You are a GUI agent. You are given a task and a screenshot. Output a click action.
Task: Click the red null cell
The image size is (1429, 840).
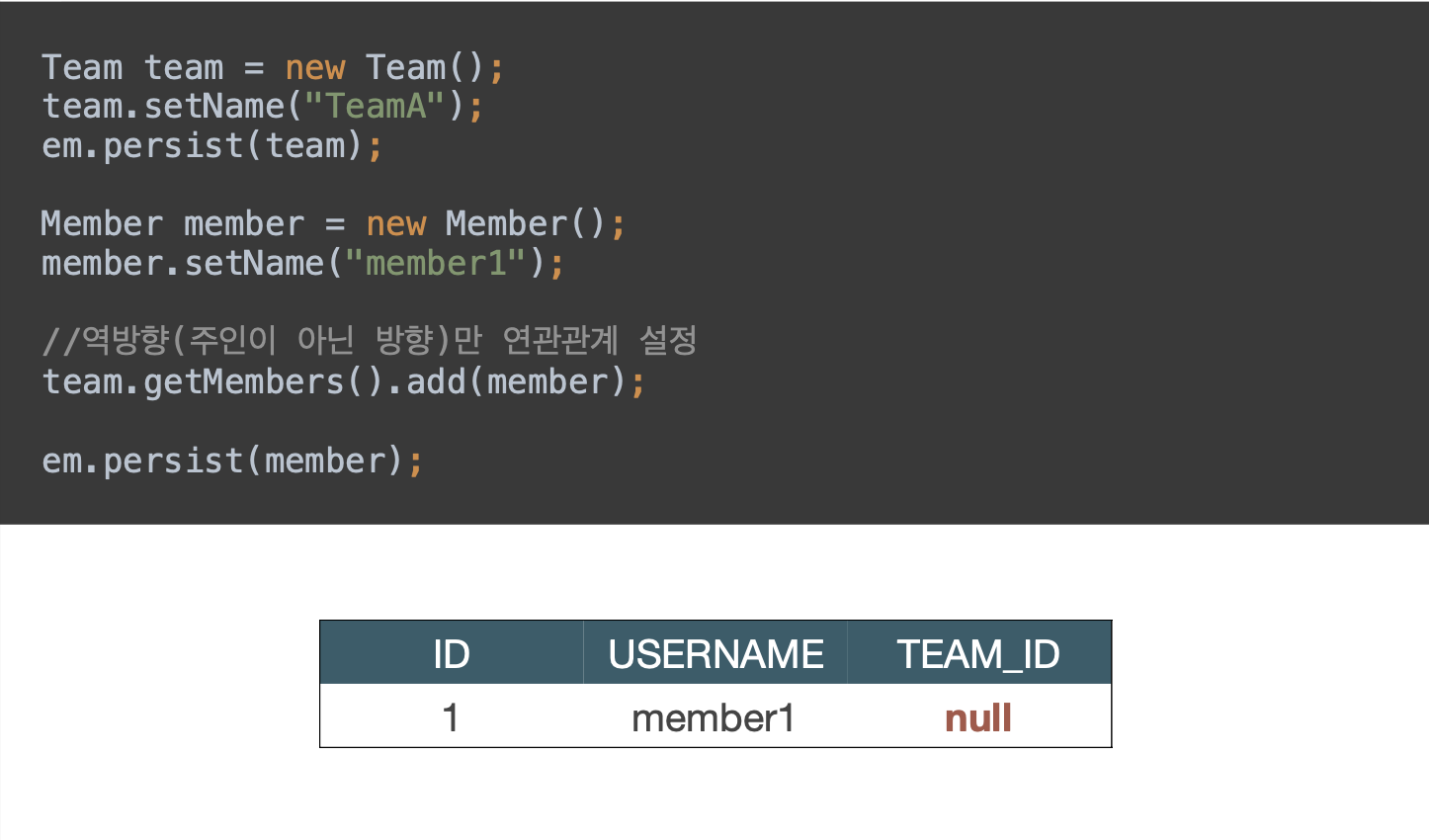coord(978,717)
